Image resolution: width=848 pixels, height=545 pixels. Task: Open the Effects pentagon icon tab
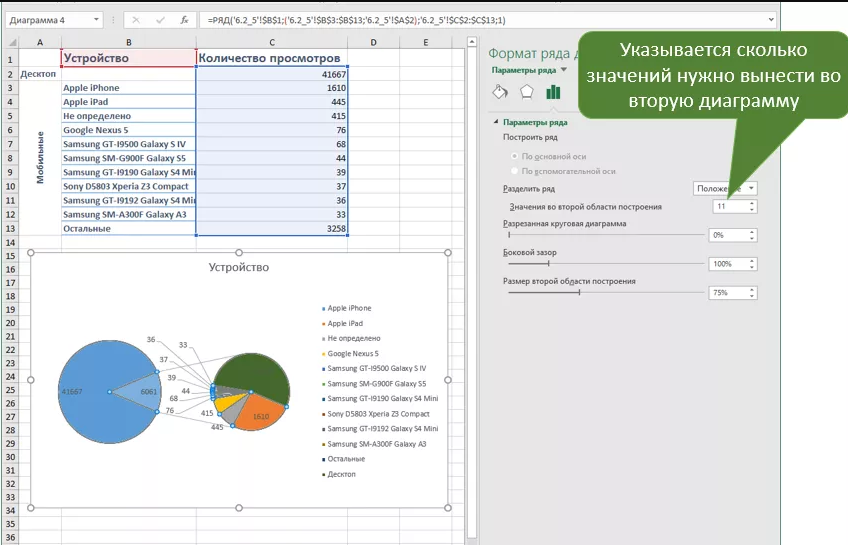527,92
